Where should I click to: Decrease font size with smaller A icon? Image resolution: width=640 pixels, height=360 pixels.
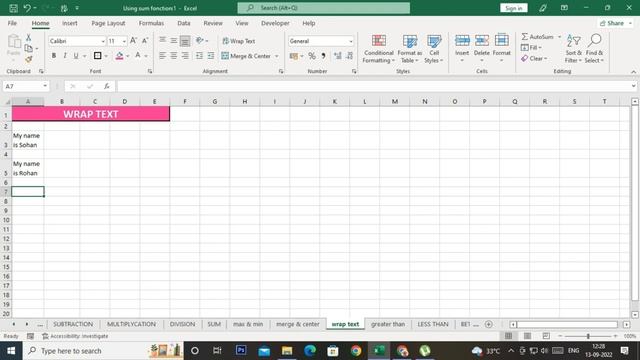(x=145, y=41)
